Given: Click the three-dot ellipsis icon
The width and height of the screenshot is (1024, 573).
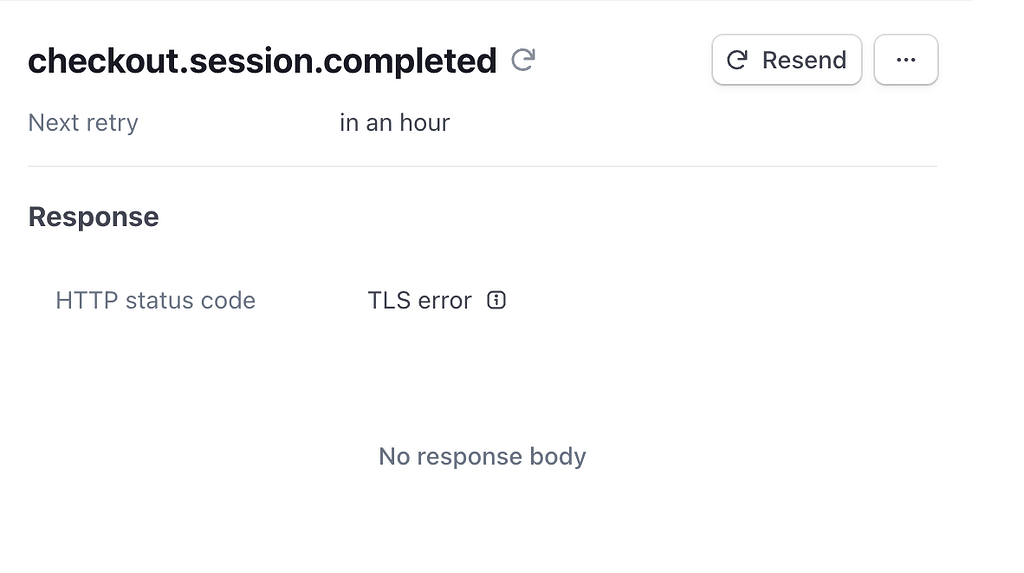Looking at the screenshot, I should pos(906,60).
